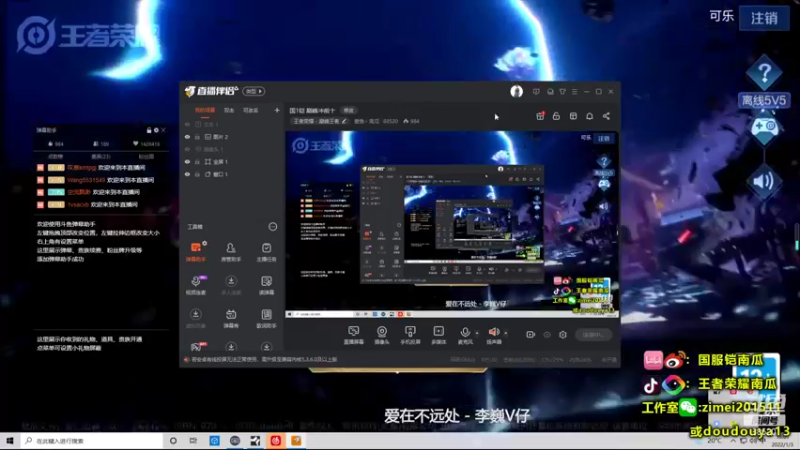Open the 视频连麦 video co-stream tool

click(195, 285)
